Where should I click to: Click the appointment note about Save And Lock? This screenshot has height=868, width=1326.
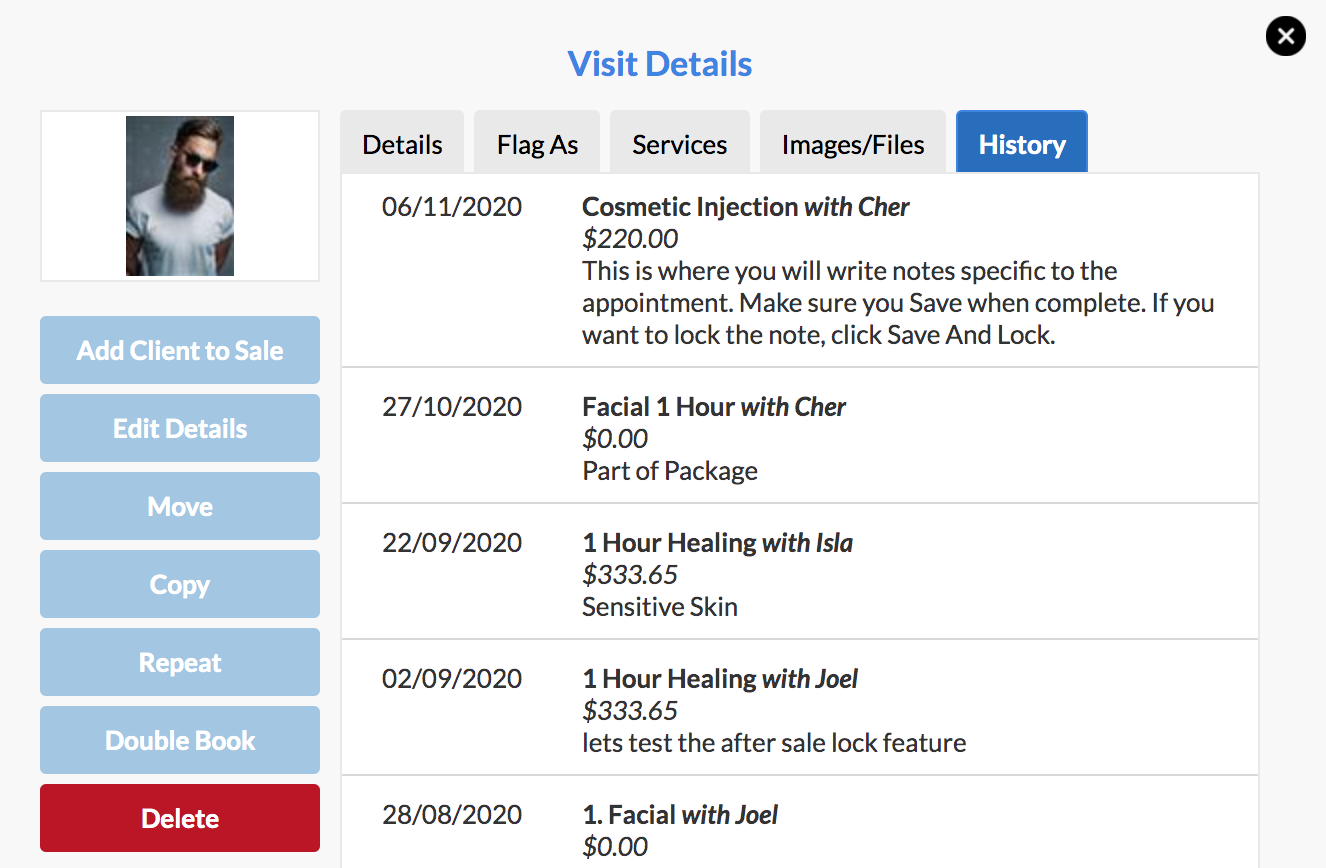[x=898, y=303]
